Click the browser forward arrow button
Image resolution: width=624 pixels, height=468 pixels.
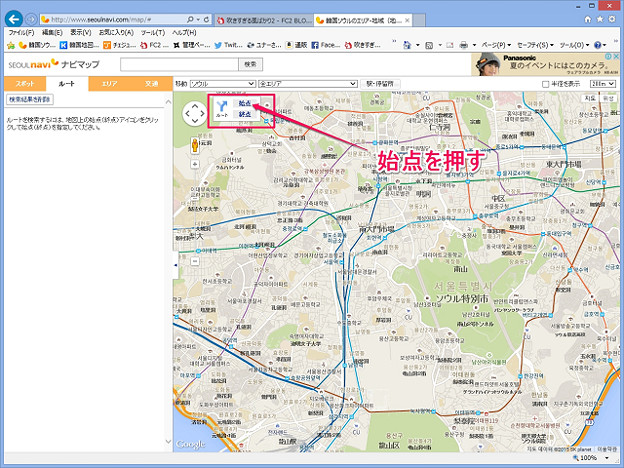pyautogui.click(x=31, y=19)
